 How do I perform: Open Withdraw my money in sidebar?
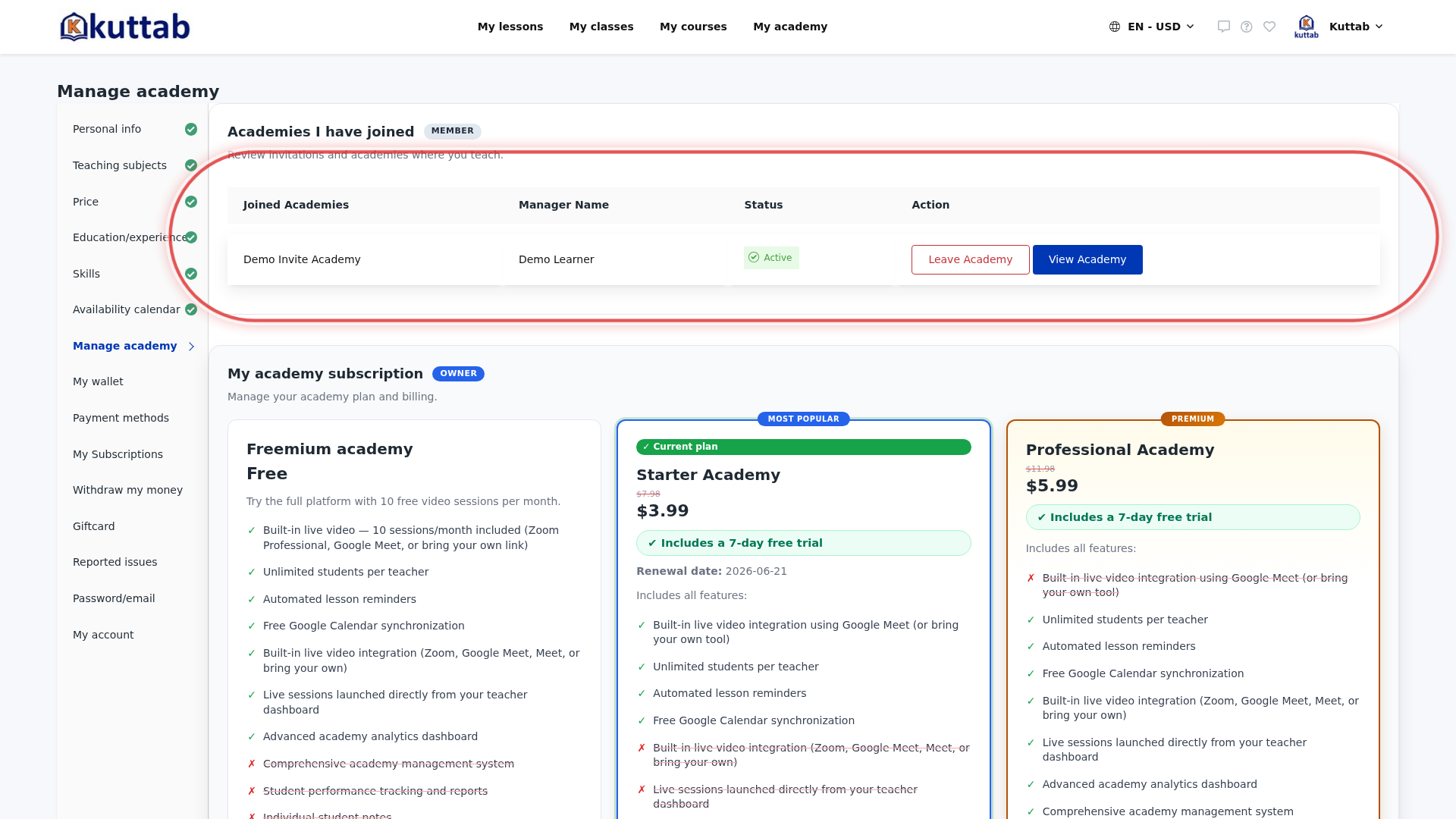127,490
